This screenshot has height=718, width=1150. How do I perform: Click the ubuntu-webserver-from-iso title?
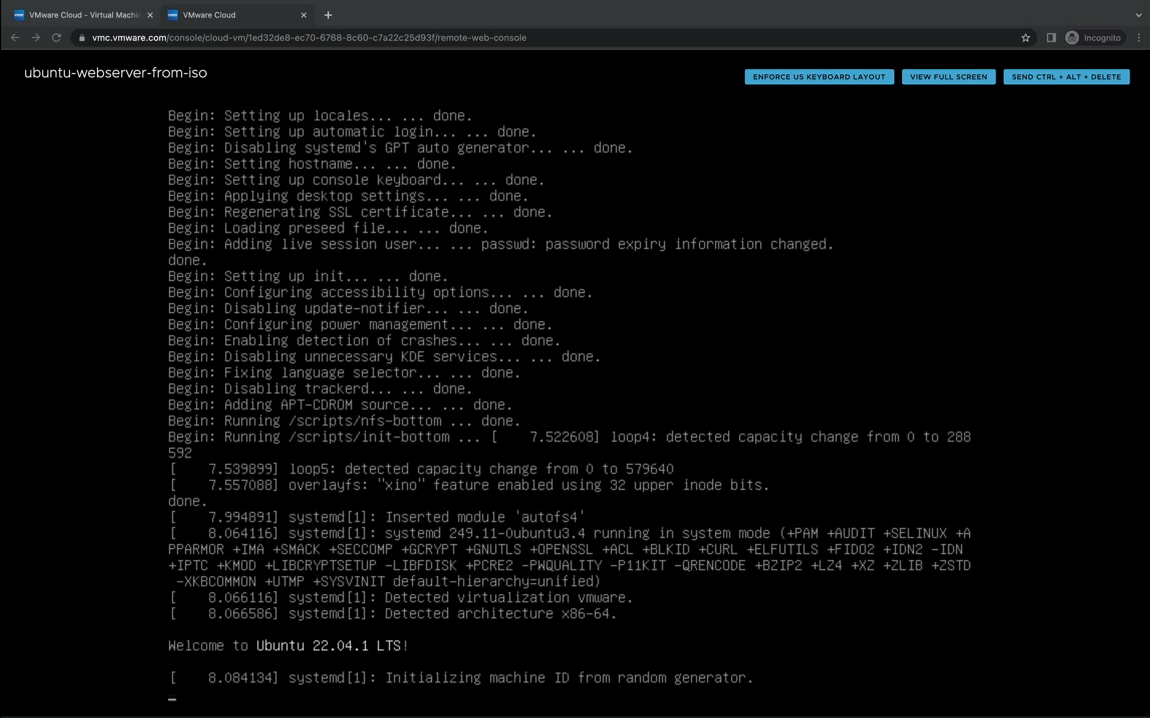pyautogui.click(x=116, y=73)
